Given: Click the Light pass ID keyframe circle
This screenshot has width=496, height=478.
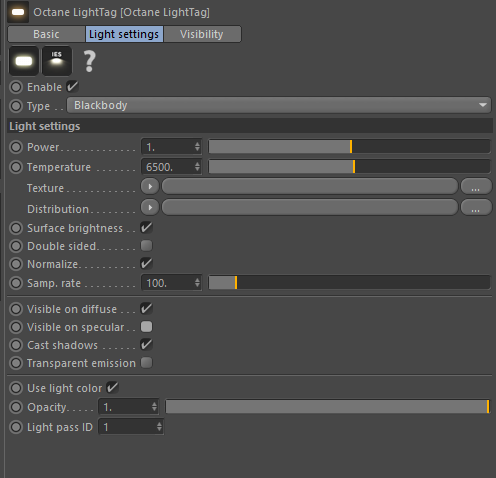Looking at the screenshot, I should (16, 427).
